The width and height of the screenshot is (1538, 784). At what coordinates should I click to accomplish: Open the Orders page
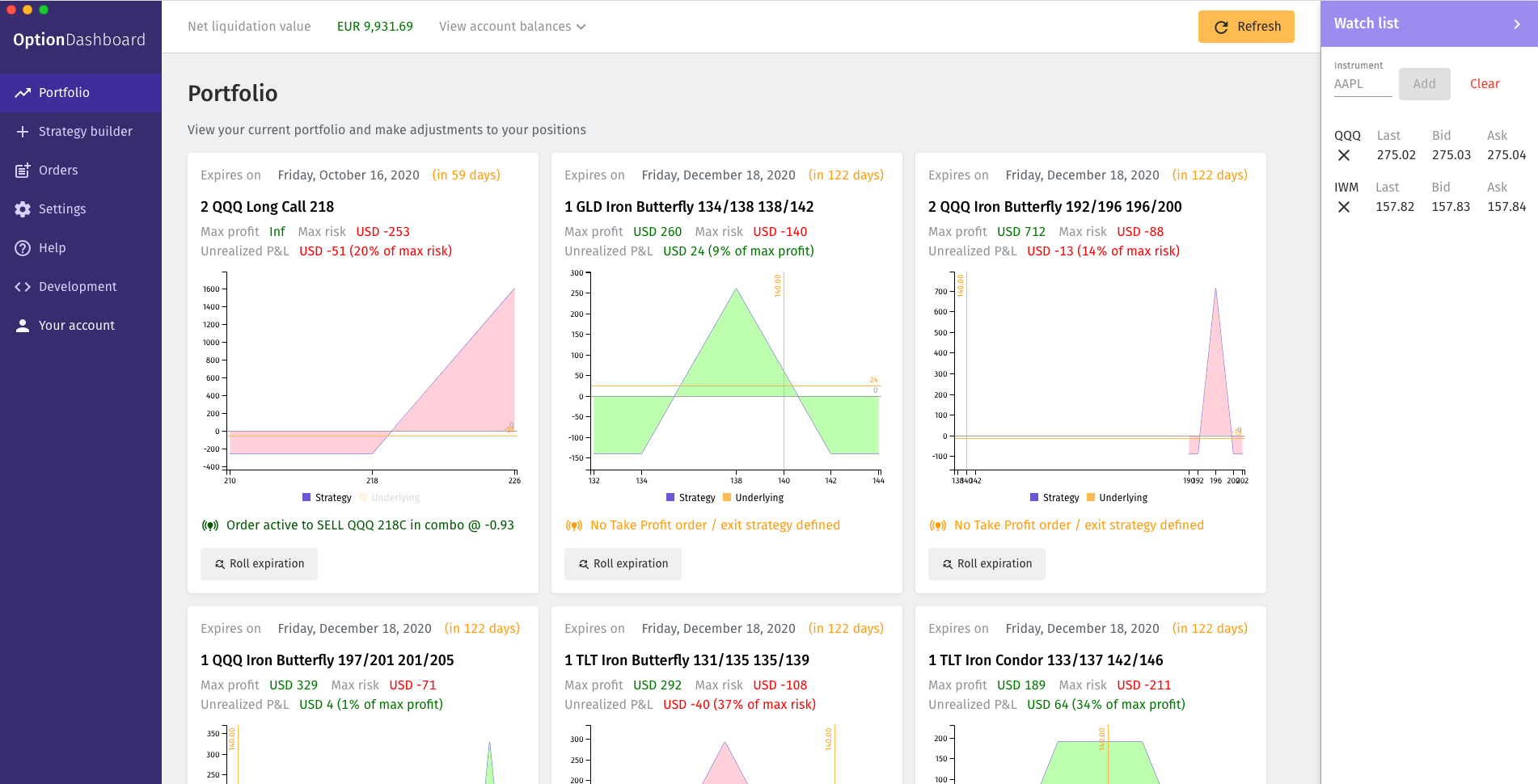click(x=58, y=170)
